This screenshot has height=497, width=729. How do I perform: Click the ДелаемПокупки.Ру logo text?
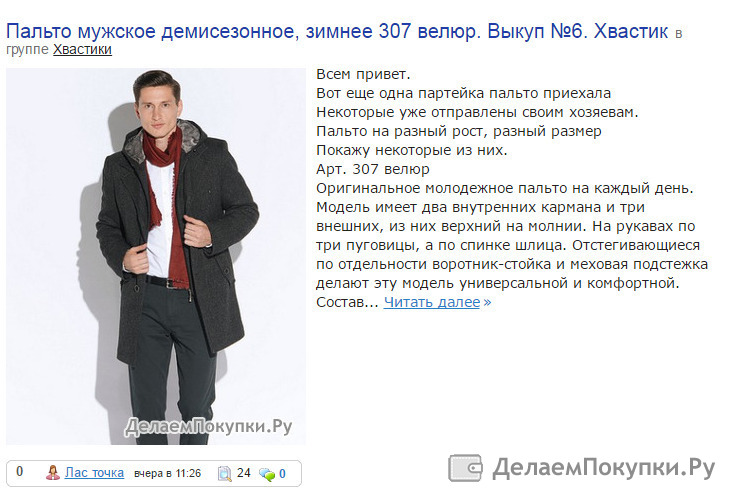(x=603, y=468)
